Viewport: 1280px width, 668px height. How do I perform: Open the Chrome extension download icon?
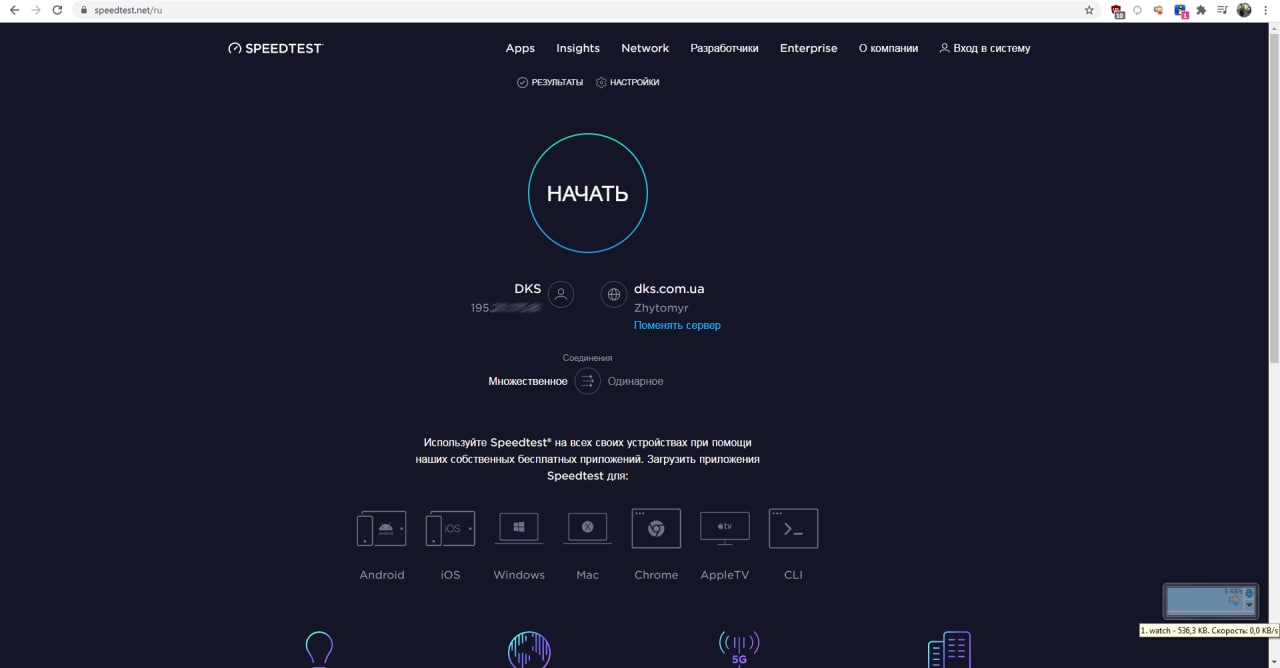pos(656,528)
